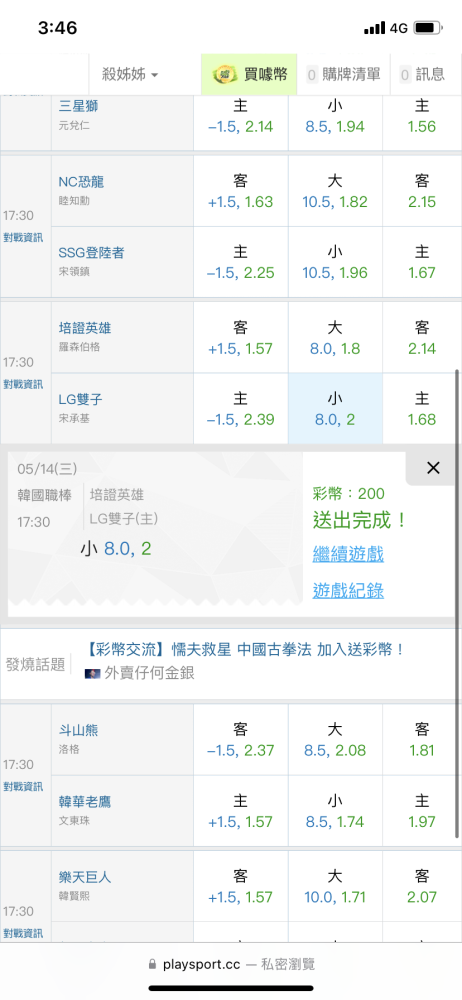The image size is (462, 1000).
Task: Tap the padlock icon beside playsport.cc
Action: (151, 964)
